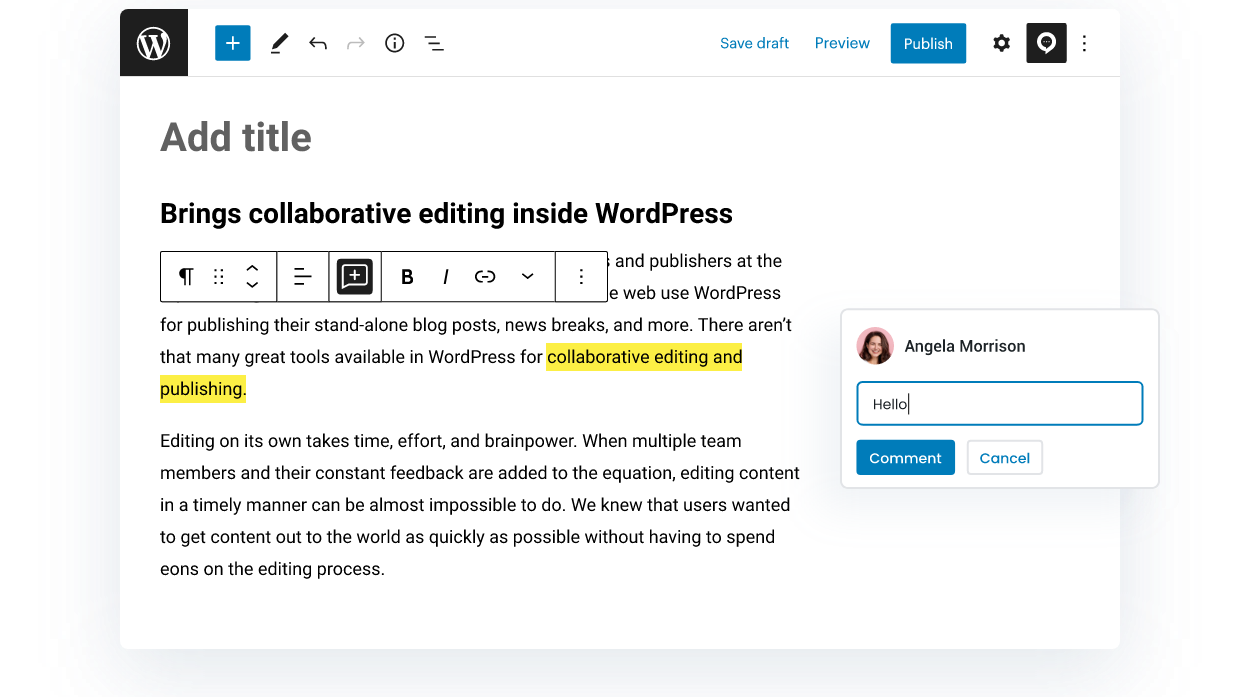Click the Angela Morrison name
Image resolution: width=1240 pixels, height=697 pixels.
pyautogui.click(x=965, y=346)
